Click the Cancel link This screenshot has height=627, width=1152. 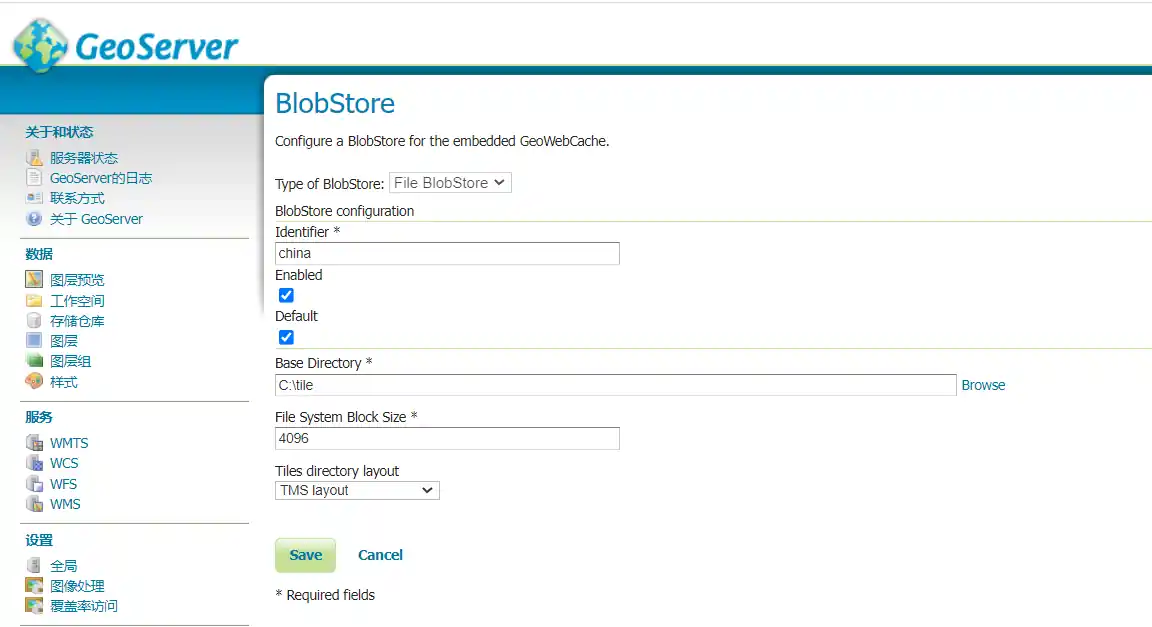coord(380,555)
